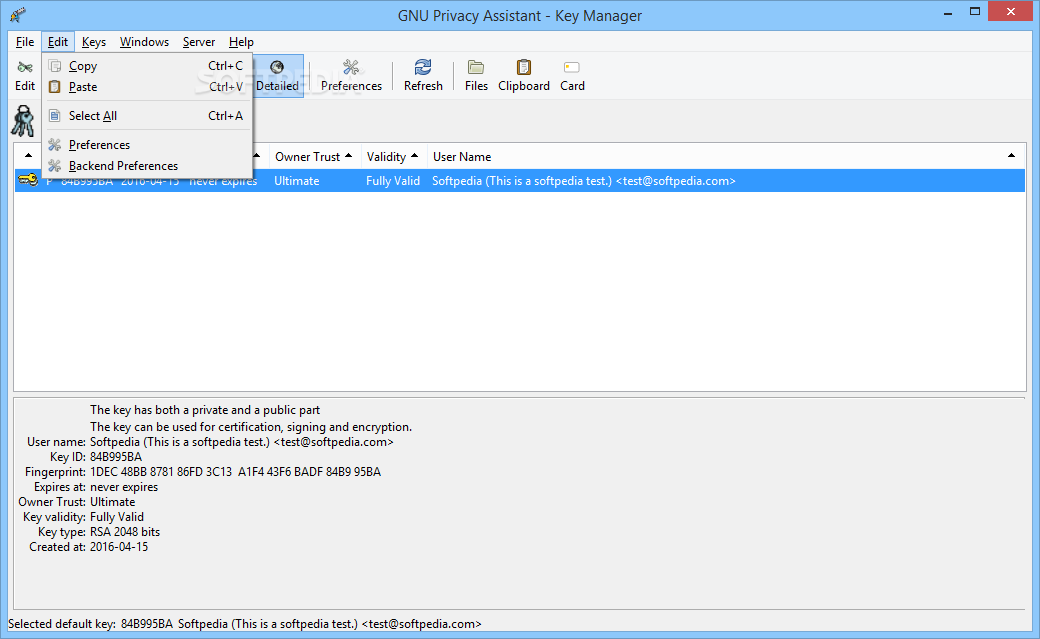Click the GPA window title icon
The image size is (1040, 639).
pyautogui.click(x=18, y=14)
